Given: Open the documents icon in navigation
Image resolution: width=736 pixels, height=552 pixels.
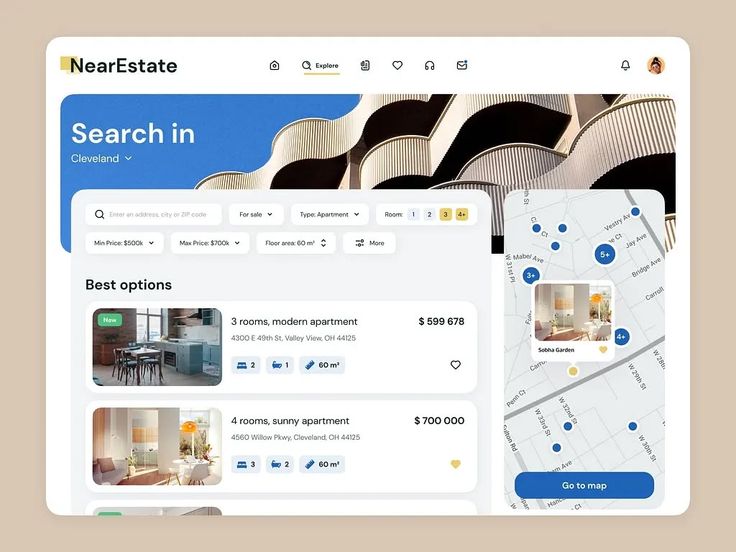Looking at the screenshot, I should tap(365, 65).
